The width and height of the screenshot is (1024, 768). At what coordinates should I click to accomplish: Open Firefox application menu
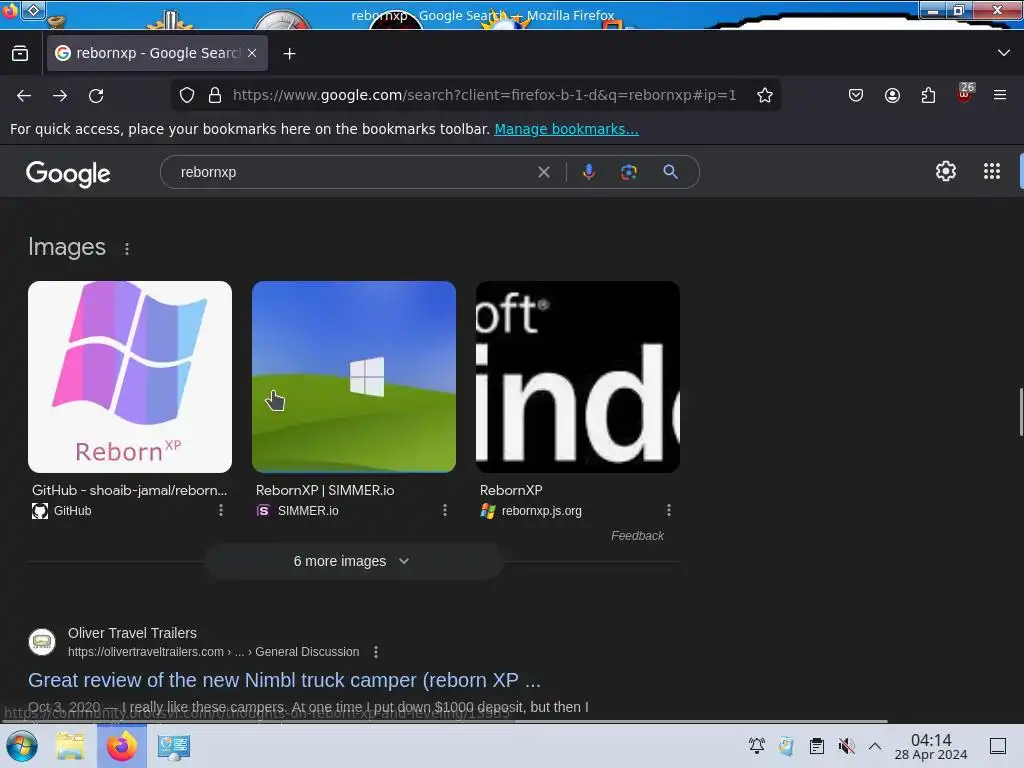[x=1000, y=95]
